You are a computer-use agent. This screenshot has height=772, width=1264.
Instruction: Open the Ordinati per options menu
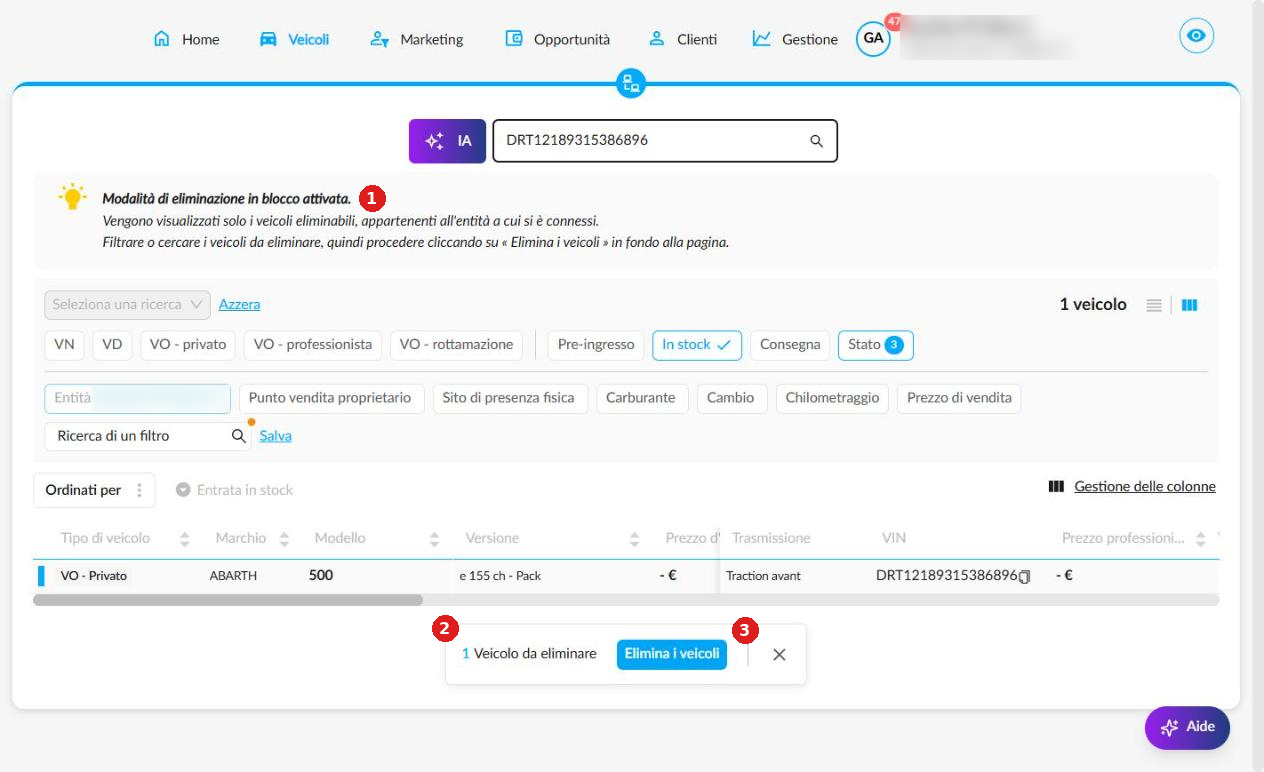[139, 490]
